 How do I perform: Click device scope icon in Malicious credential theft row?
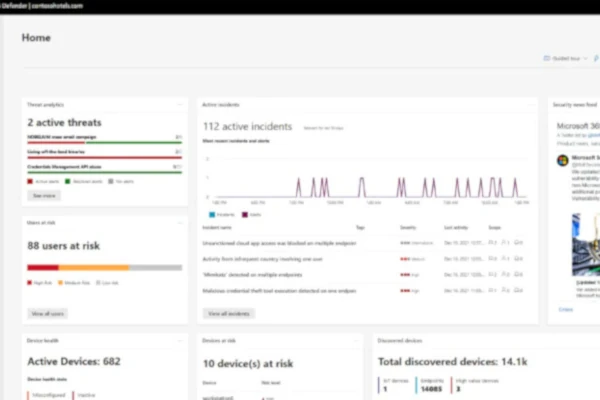[x=492, y=291]
